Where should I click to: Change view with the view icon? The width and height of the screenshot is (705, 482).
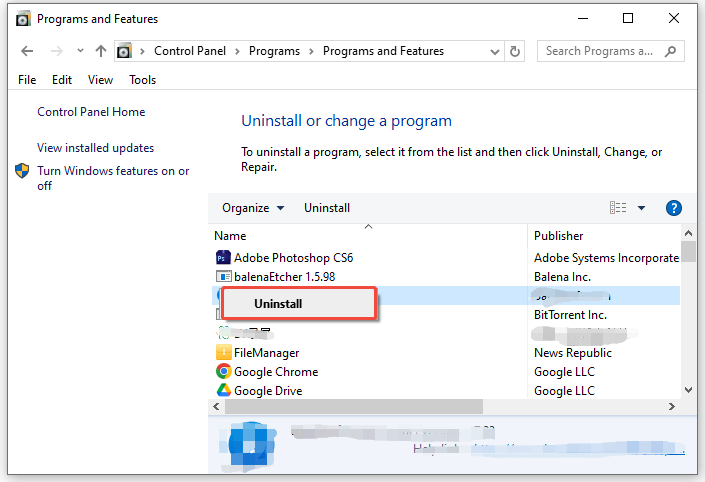pyautogui.click(x=618, y=208)
